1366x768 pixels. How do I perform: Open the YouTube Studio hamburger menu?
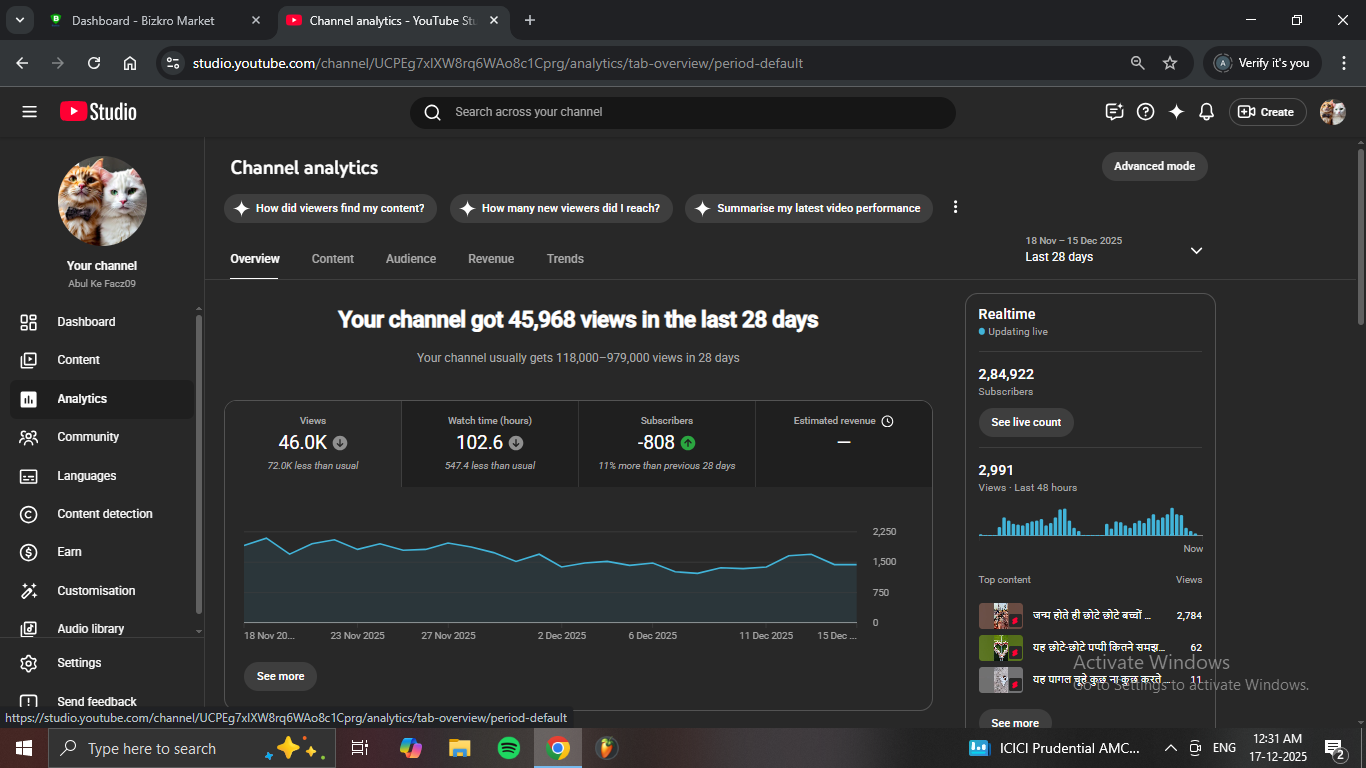29,112
